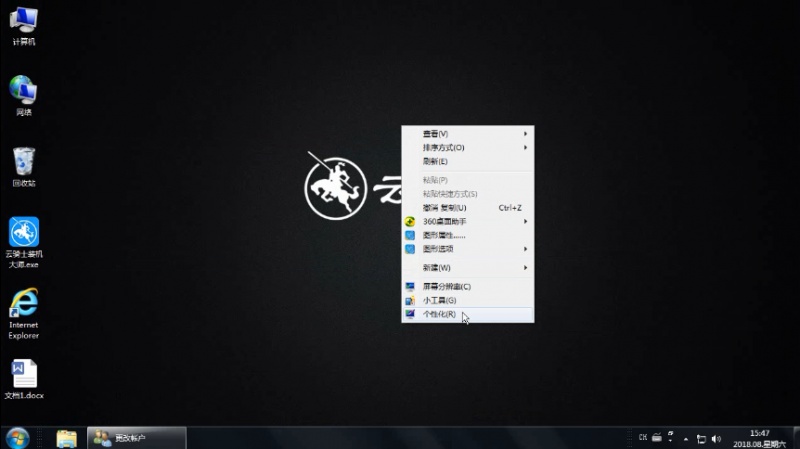This screenshot has height=449, width=800.
Task: Click the 图形选项 blue icon
Action: click(410, 249)
